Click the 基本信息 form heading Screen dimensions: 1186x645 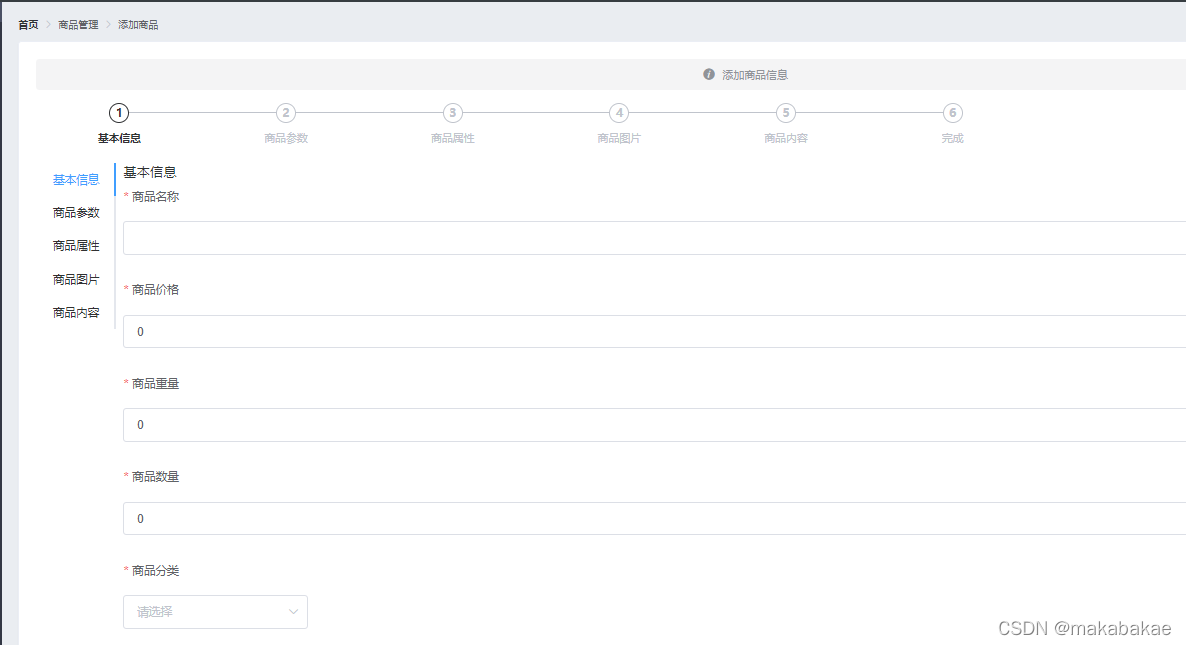(150, 172)
